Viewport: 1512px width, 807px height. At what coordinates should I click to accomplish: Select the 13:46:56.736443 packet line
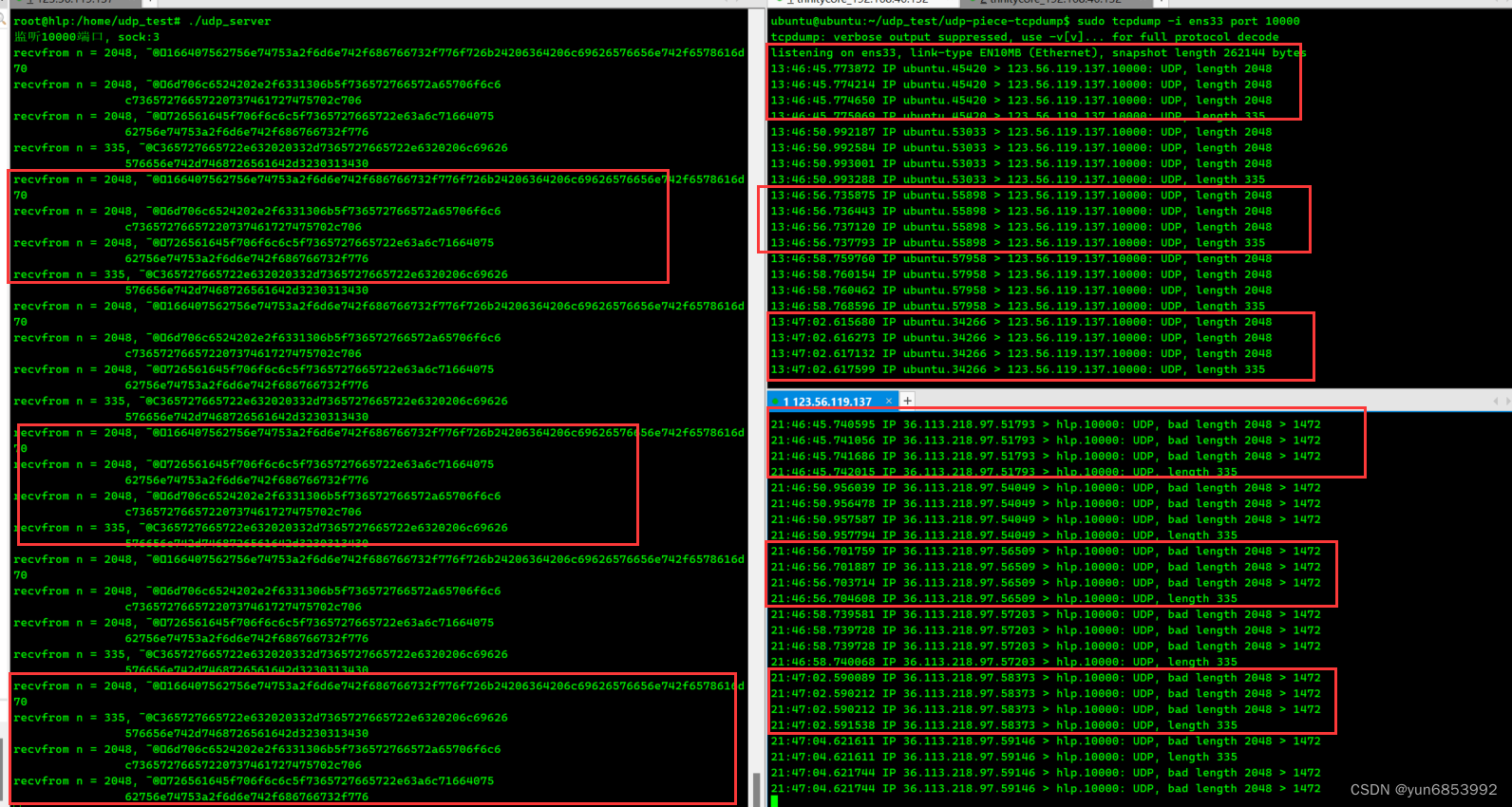point(1021,211)
